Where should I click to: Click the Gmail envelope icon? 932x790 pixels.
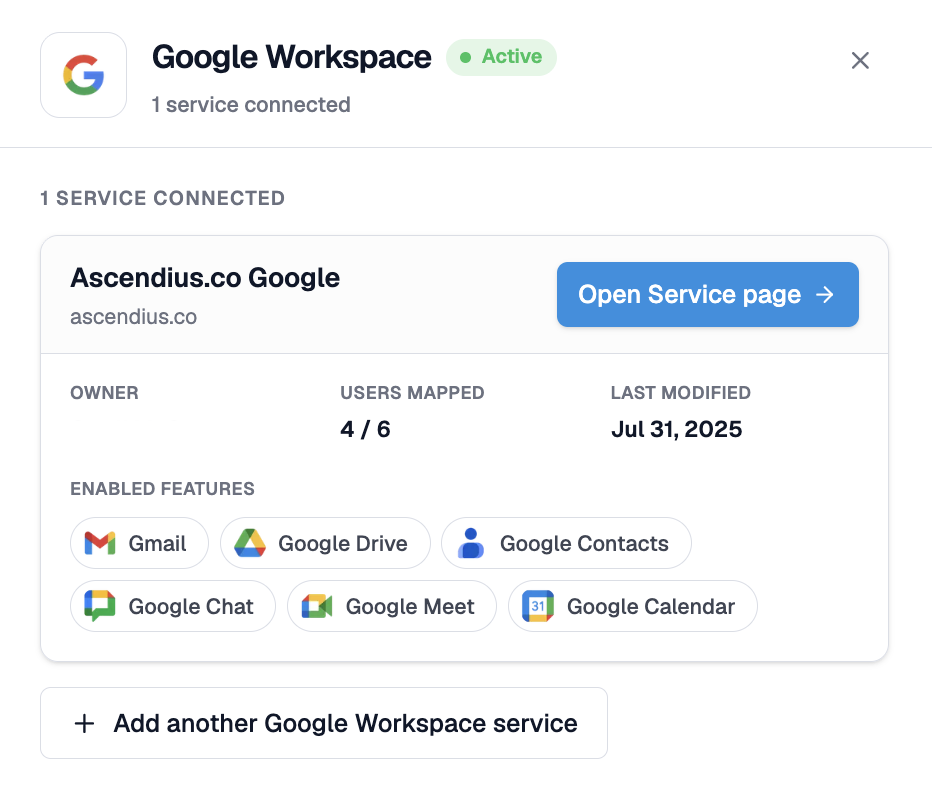pos(100,543)
